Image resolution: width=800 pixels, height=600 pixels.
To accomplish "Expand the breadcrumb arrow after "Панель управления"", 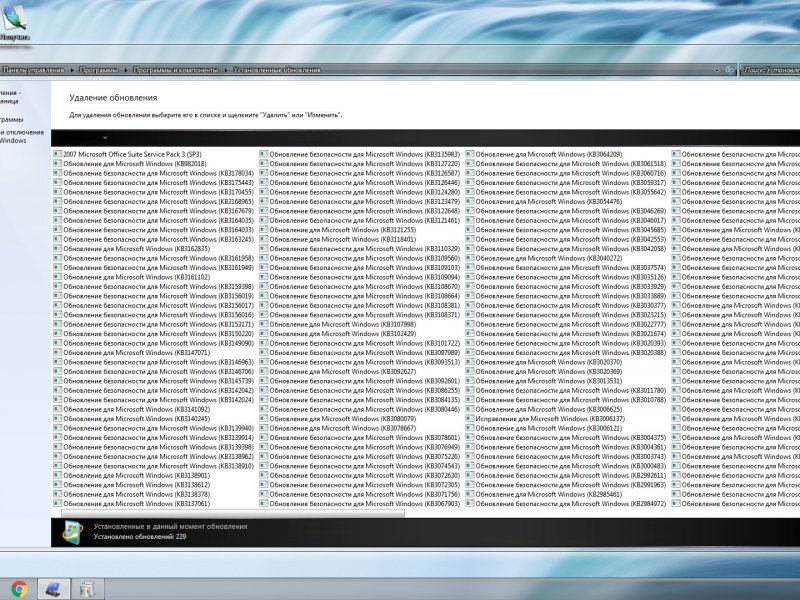I will (72, 70).
